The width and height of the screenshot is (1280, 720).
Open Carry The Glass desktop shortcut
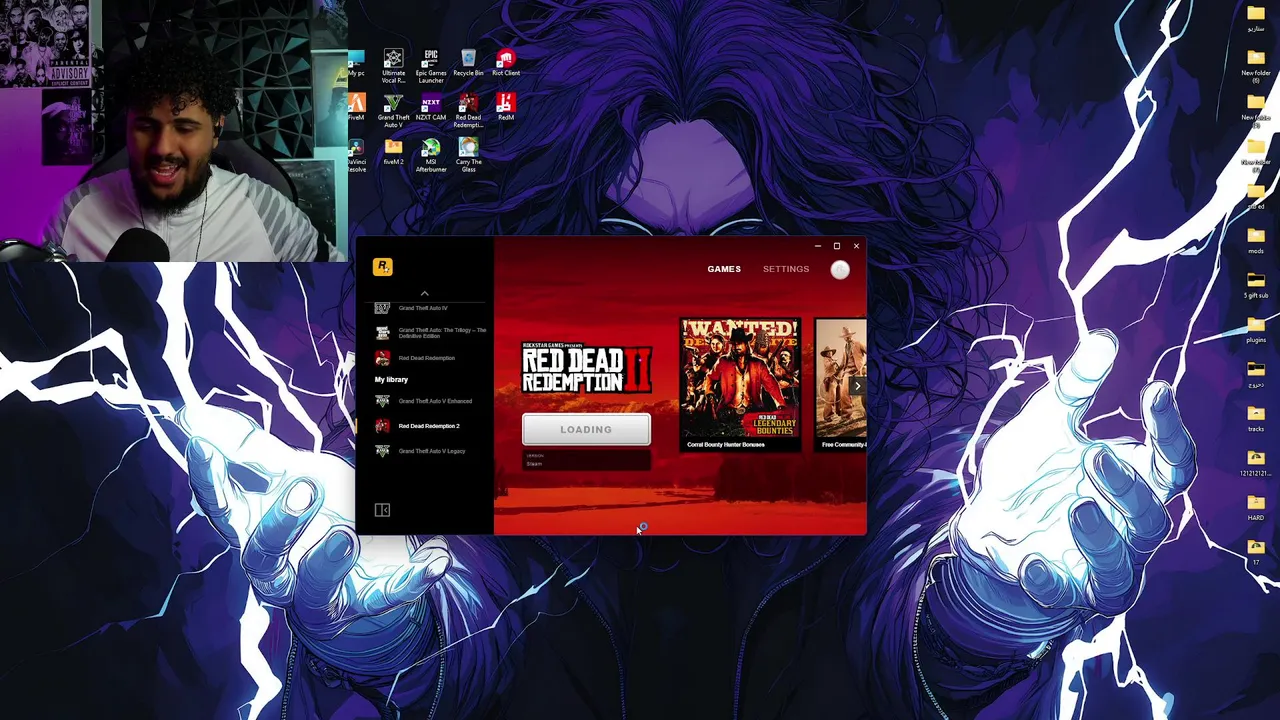point(468,154)
